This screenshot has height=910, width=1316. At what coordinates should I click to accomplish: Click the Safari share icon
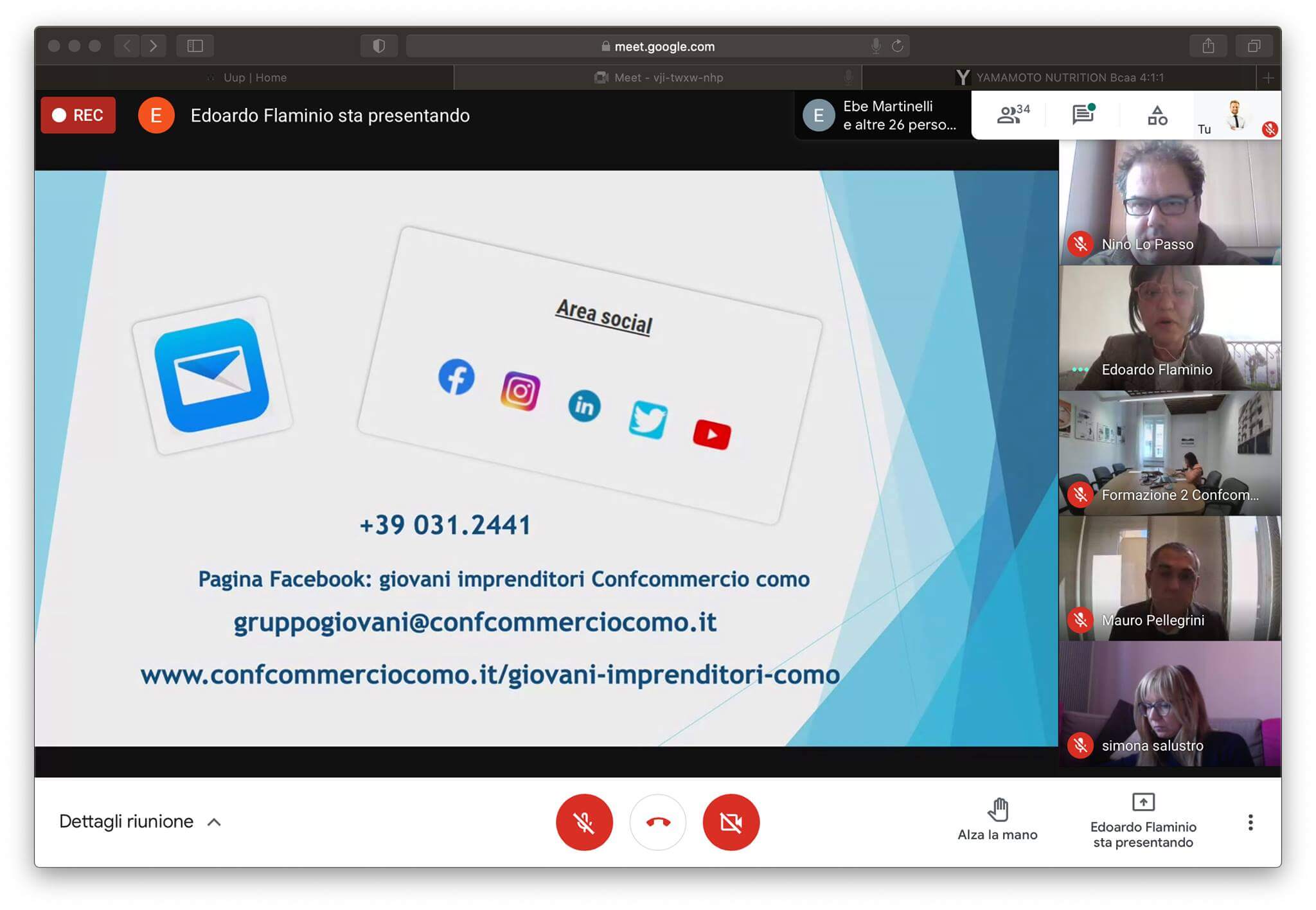point(1208,46)
